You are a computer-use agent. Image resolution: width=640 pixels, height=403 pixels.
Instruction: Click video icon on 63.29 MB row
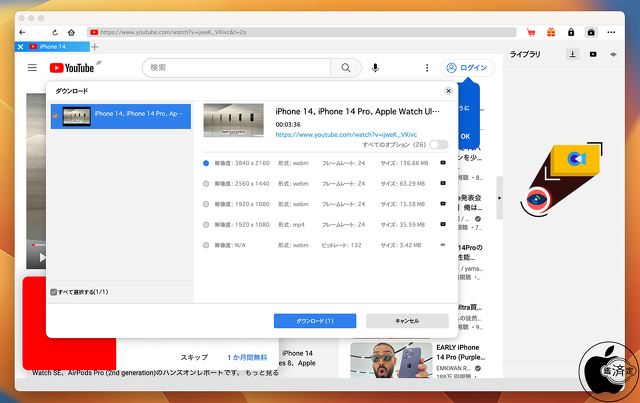443,183
